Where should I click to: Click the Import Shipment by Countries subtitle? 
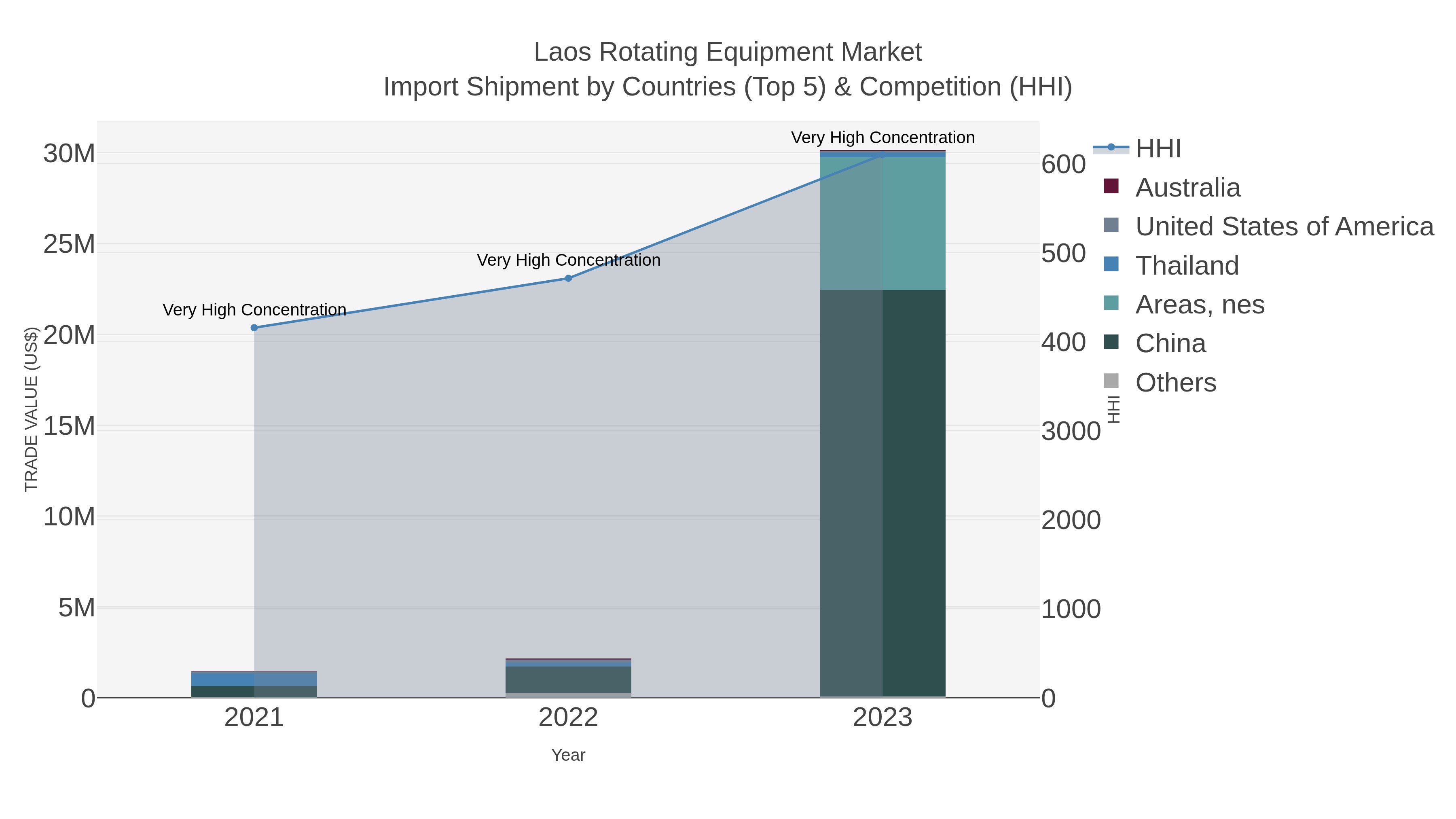728,87
